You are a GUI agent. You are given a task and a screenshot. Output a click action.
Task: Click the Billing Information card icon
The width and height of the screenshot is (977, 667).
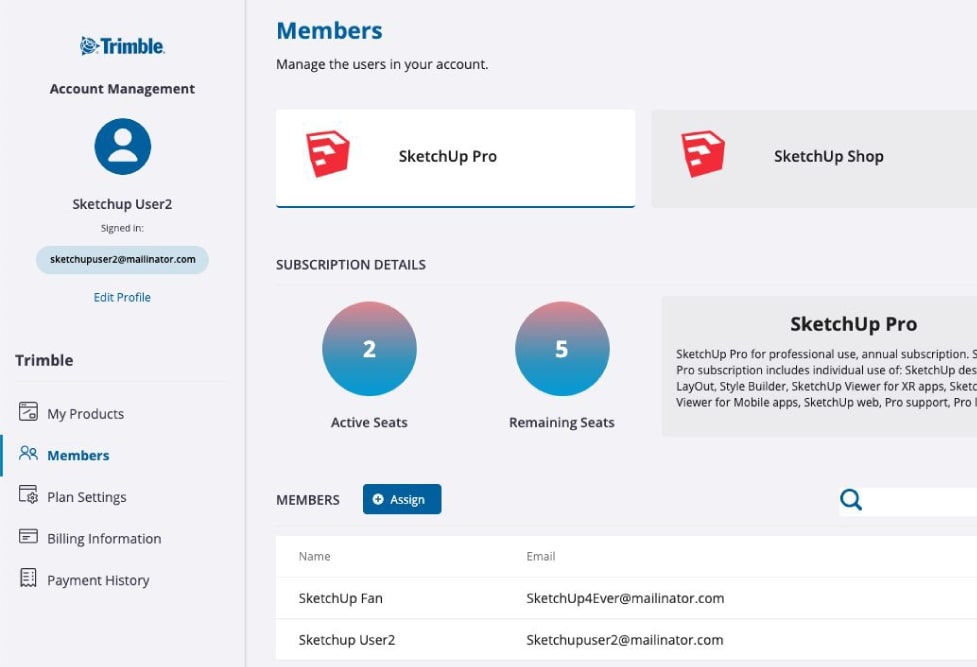28,537
